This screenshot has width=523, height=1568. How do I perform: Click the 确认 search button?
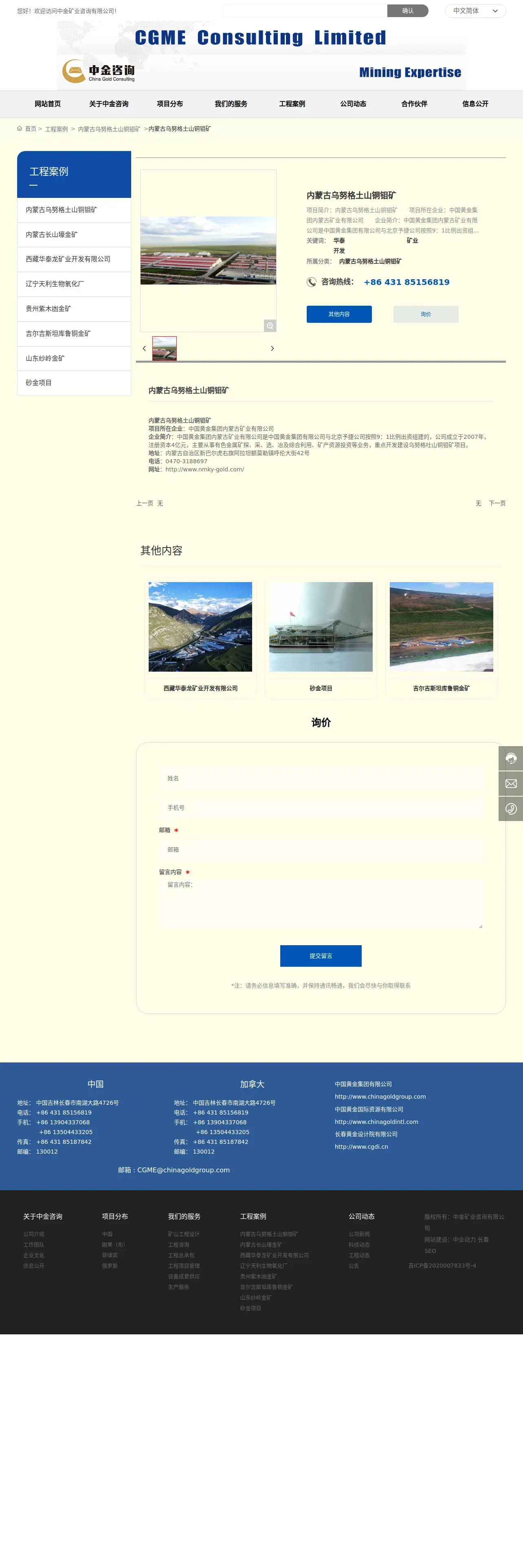pos(408,11)
